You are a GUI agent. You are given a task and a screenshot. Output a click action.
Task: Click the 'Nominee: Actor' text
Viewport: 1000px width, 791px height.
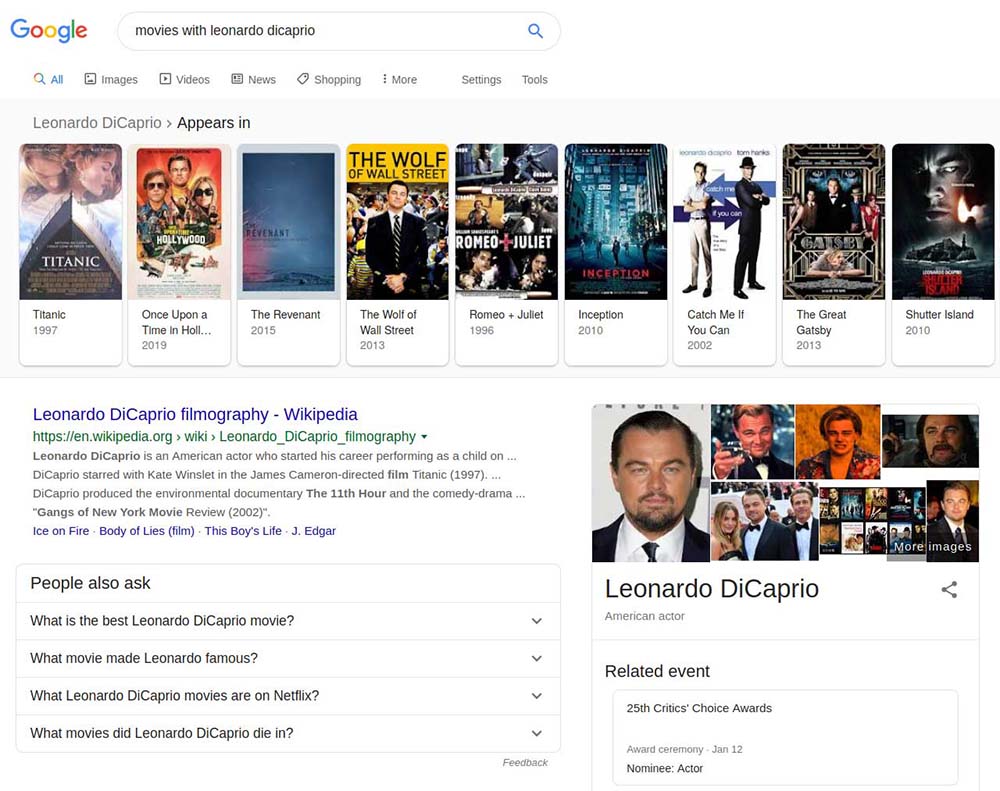[x=665, y=769]
